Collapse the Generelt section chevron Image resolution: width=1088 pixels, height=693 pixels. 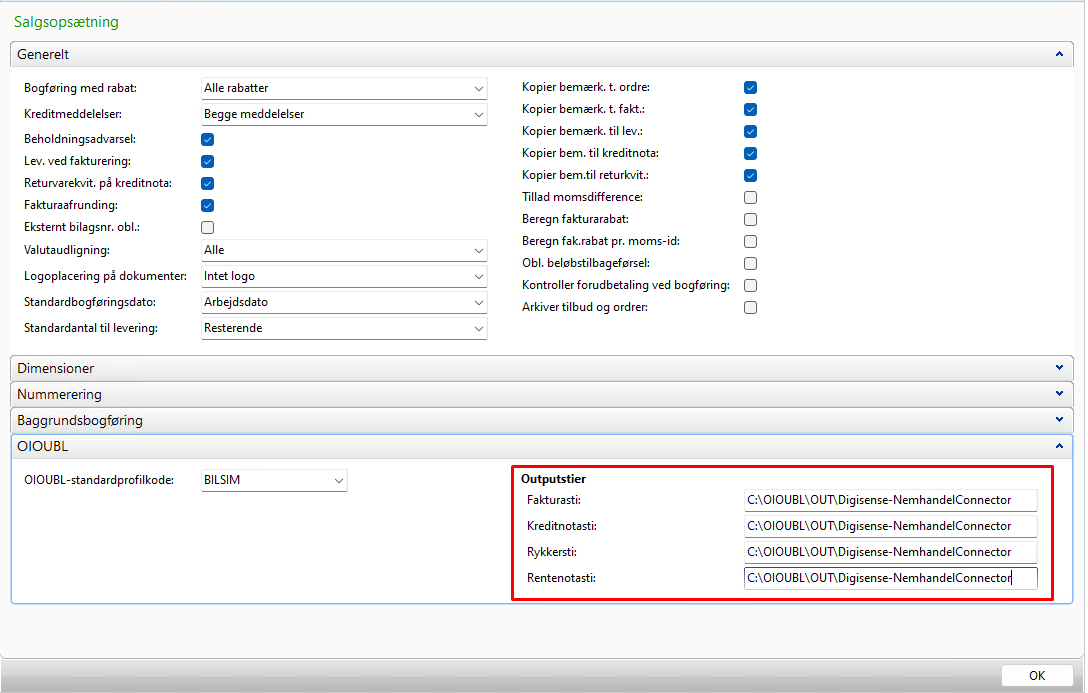coord(1059,54)
